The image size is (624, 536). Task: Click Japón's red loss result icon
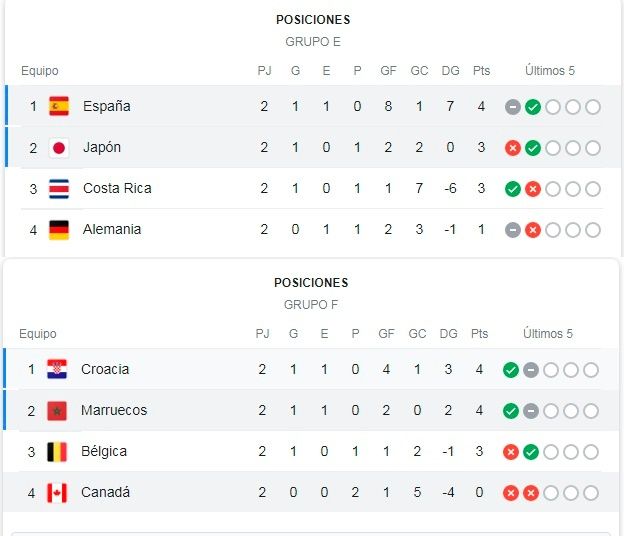(513, 148)
